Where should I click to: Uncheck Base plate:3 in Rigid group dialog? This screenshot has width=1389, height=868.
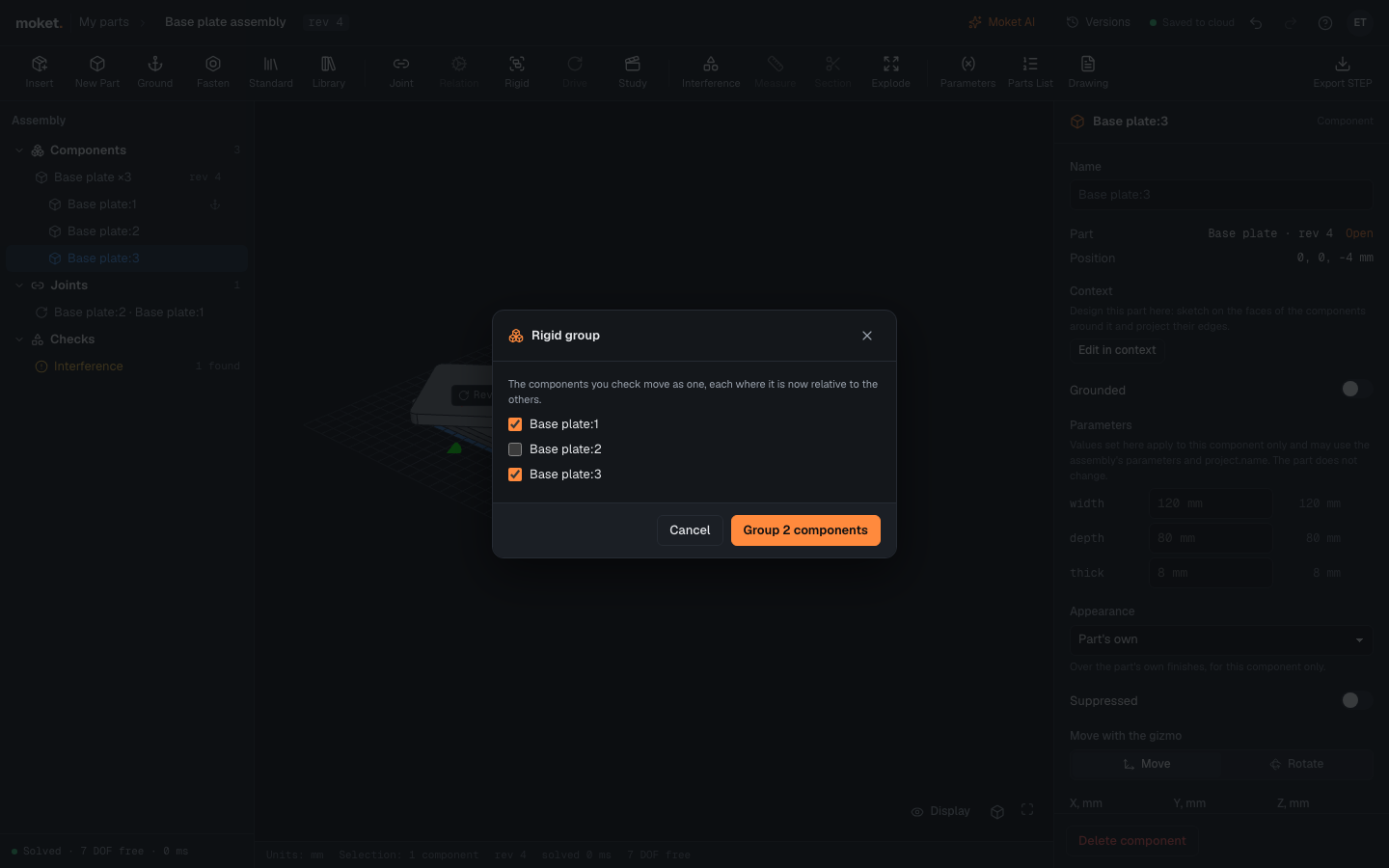point(515,475)
